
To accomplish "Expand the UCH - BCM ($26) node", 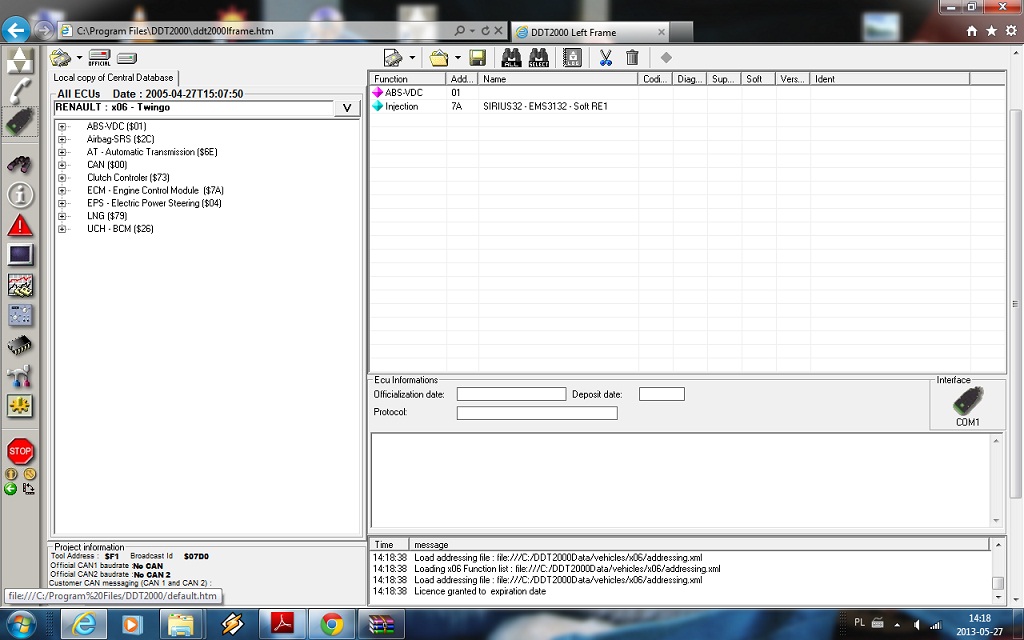I will (62, 229).
